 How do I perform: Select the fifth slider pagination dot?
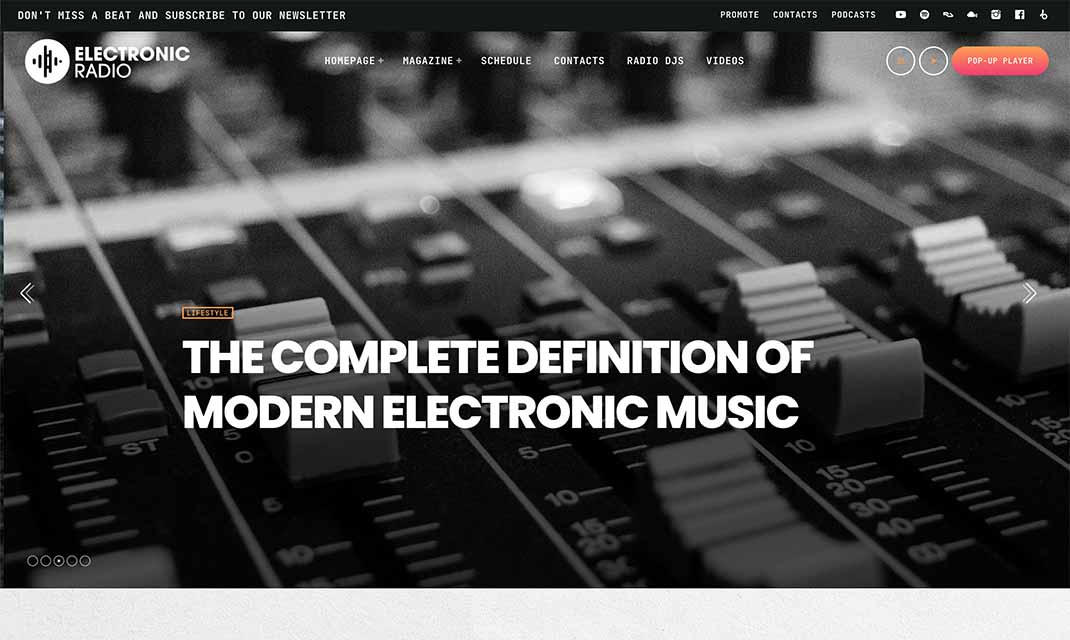tap(85, 561)
